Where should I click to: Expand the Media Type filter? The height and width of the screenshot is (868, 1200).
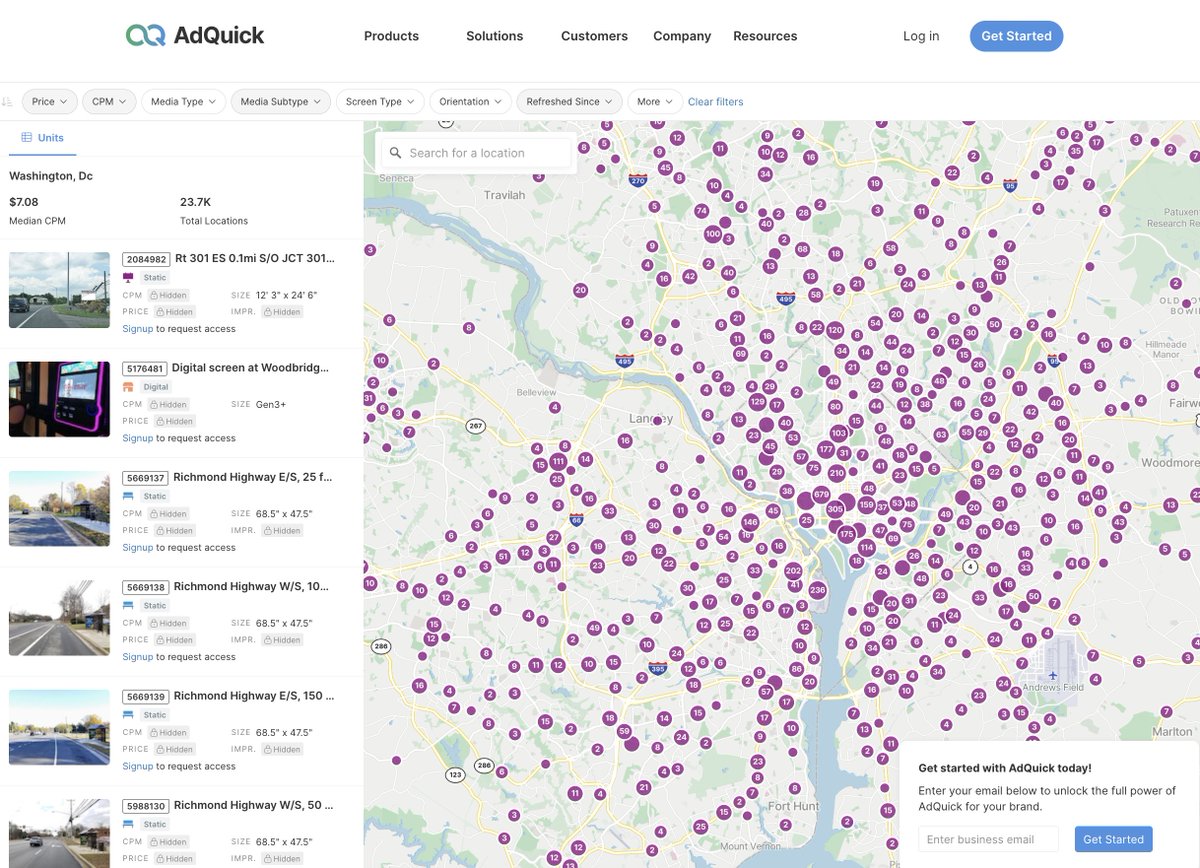click(x=183, y=102)
